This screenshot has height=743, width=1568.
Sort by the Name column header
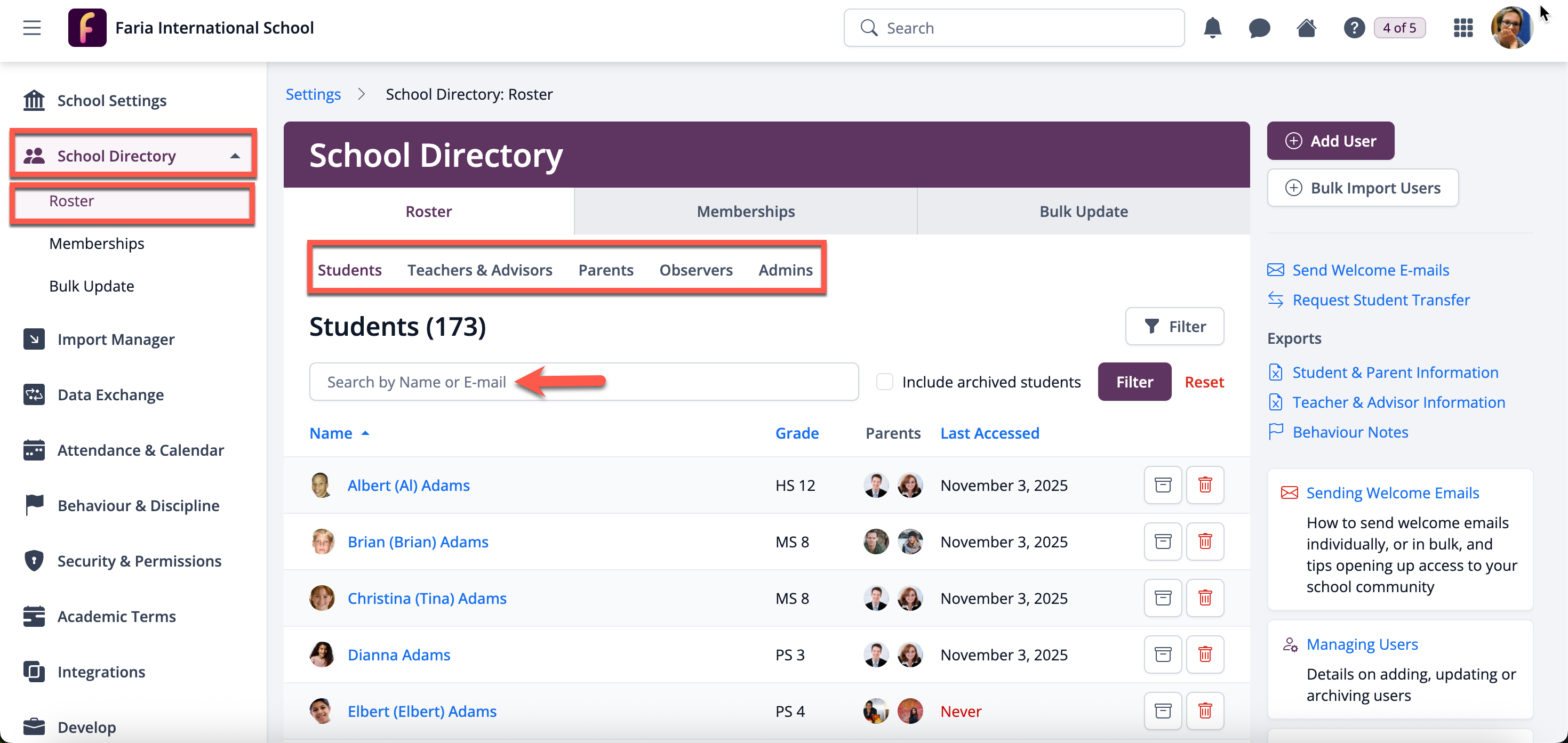(331, 433)
